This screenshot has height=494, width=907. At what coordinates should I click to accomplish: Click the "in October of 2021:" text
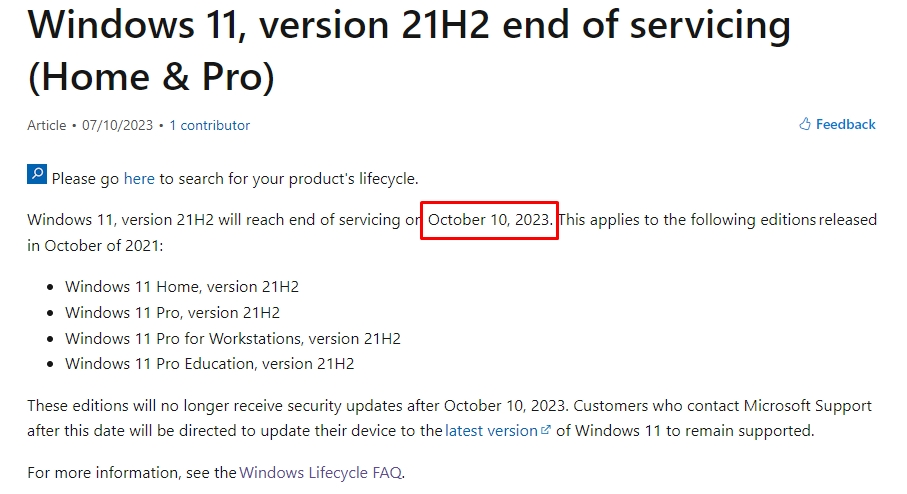95,246
